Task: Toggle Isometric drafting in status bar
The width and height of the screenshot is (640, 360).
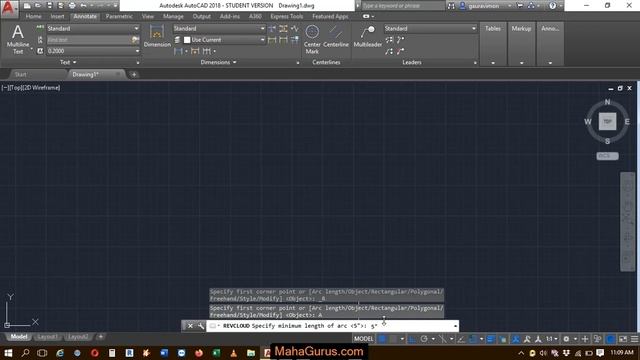Action: pyautogui.click(x=442, y=339)
